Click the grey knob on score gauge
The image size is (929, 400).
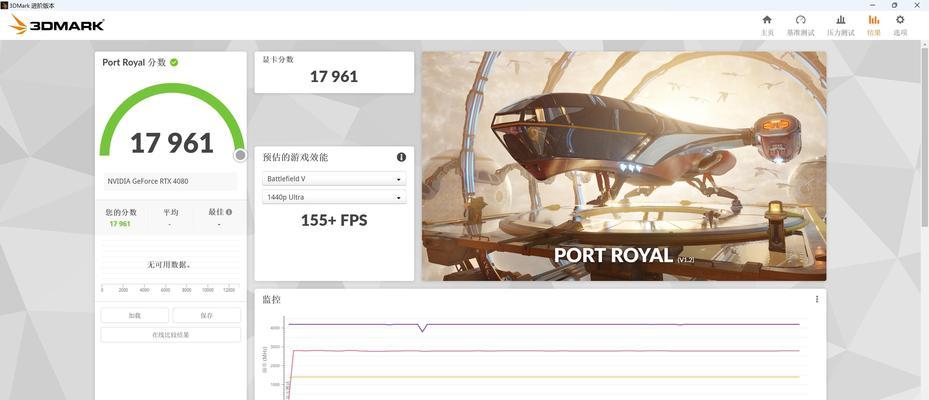pyautogui.click(x=240, y=155)
